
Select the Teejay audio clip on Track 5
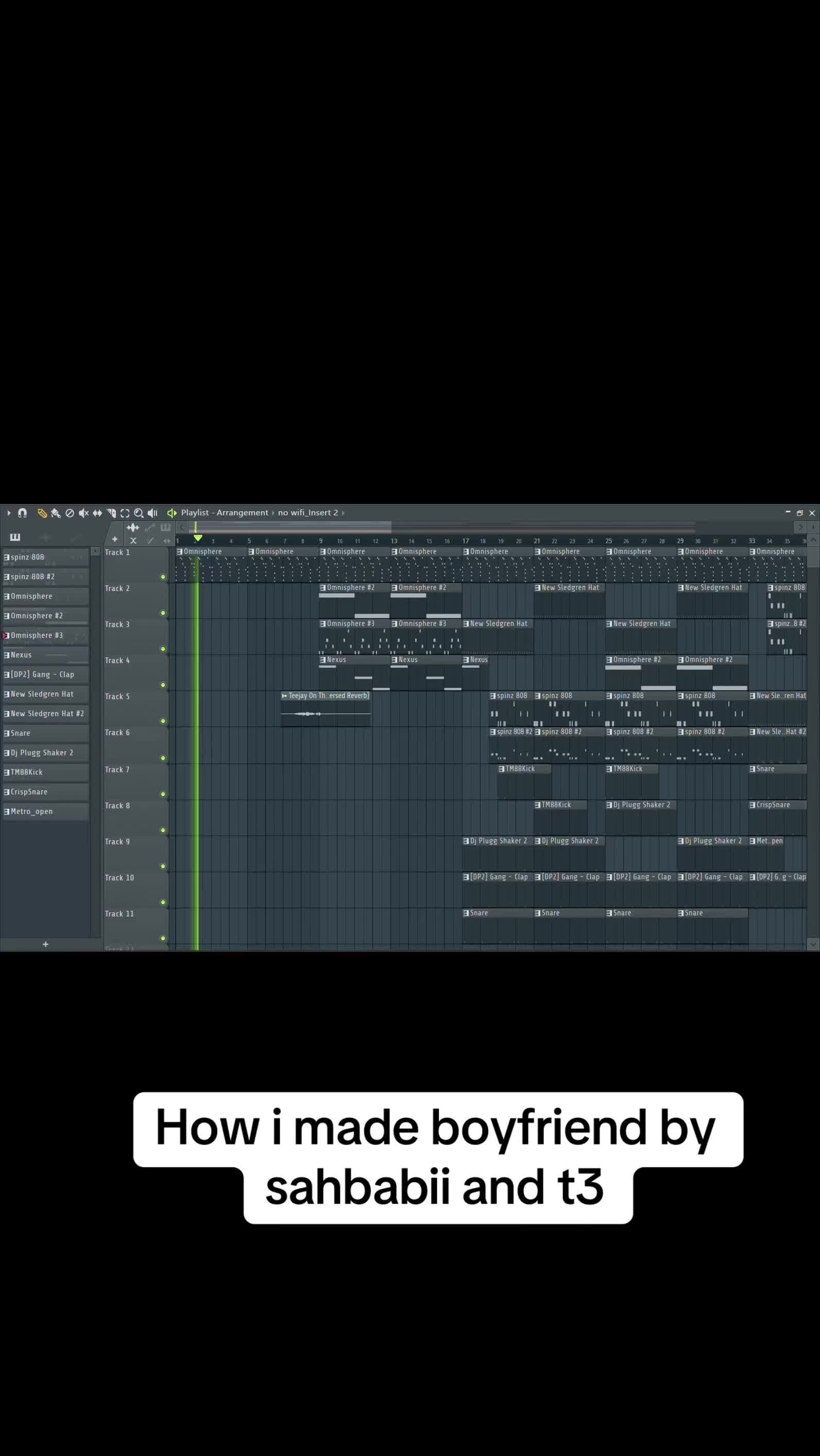tap(326, 709)
